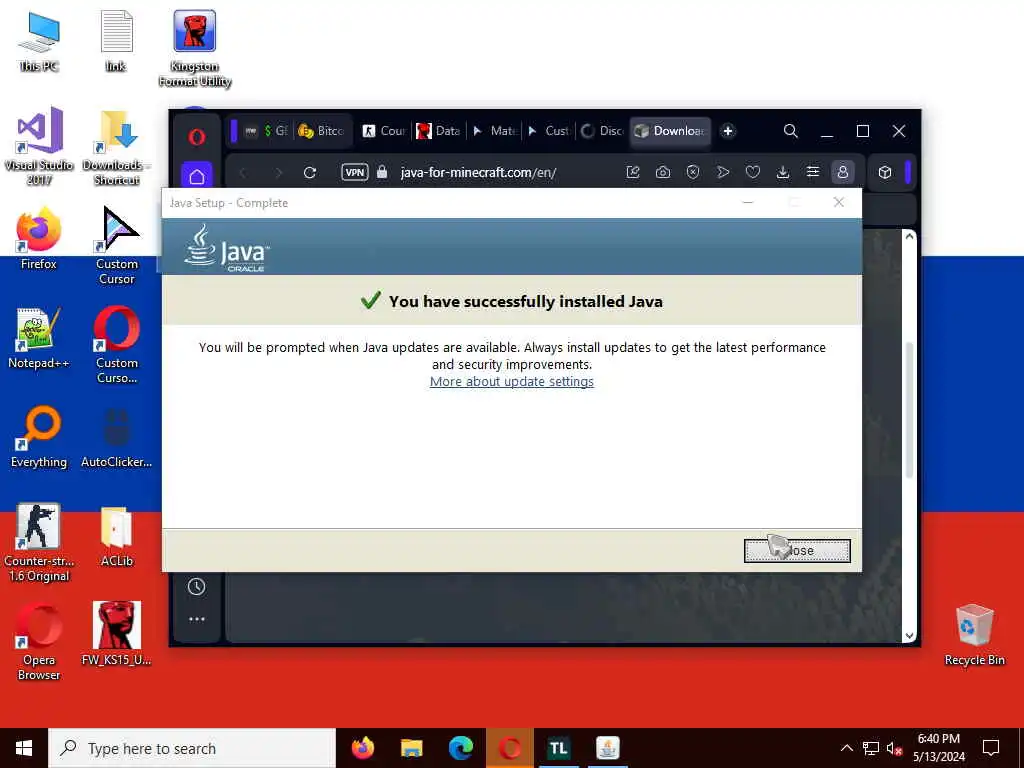Switch to the Cour tab
Screen dimensions: 1024x768
click(385, 131)
